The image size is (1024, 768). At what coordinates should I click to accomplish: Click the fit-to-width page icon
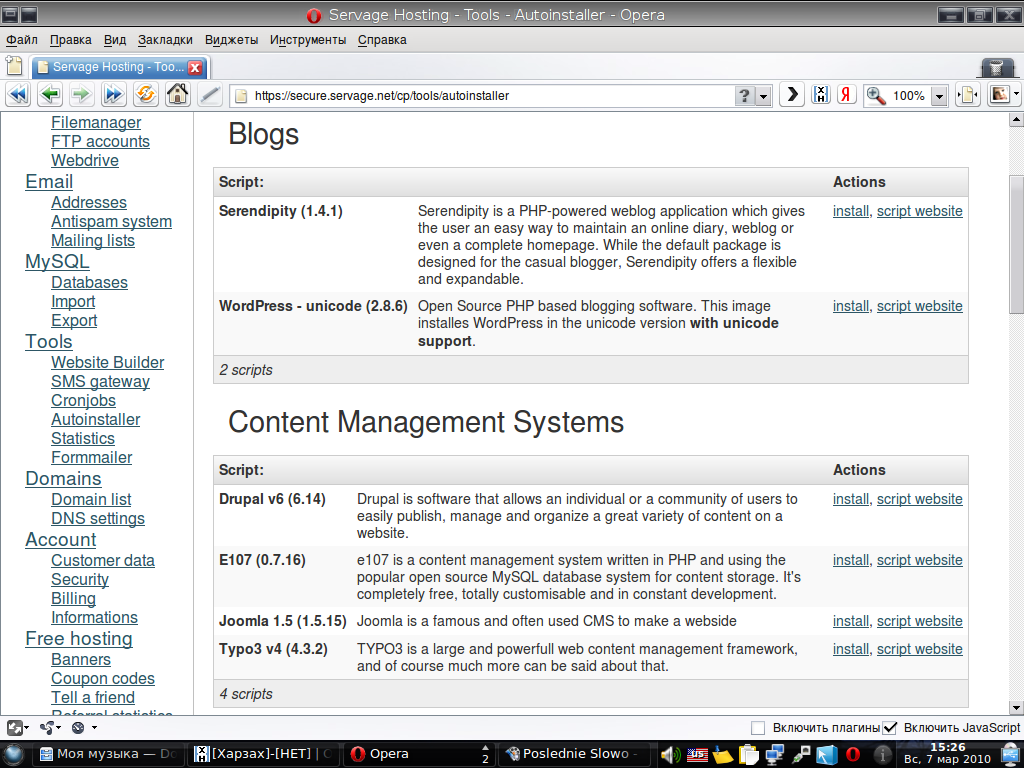[968, 95]
